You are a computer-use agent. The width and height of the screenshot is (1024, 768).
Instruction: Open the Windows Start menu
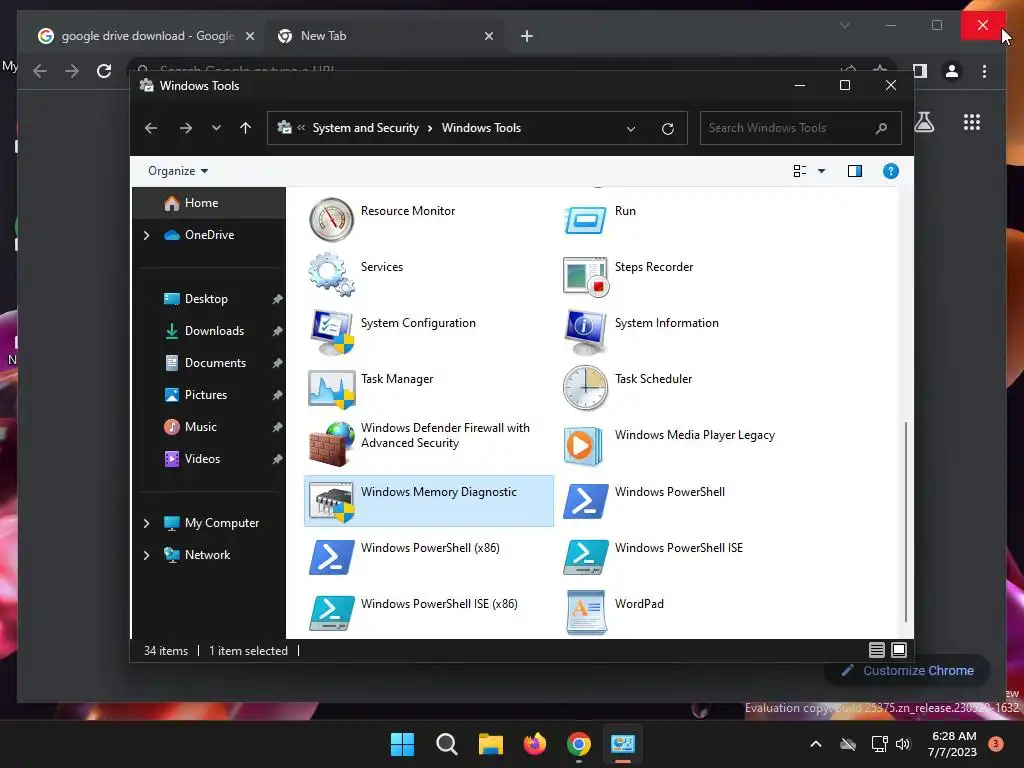pos(402,744)
